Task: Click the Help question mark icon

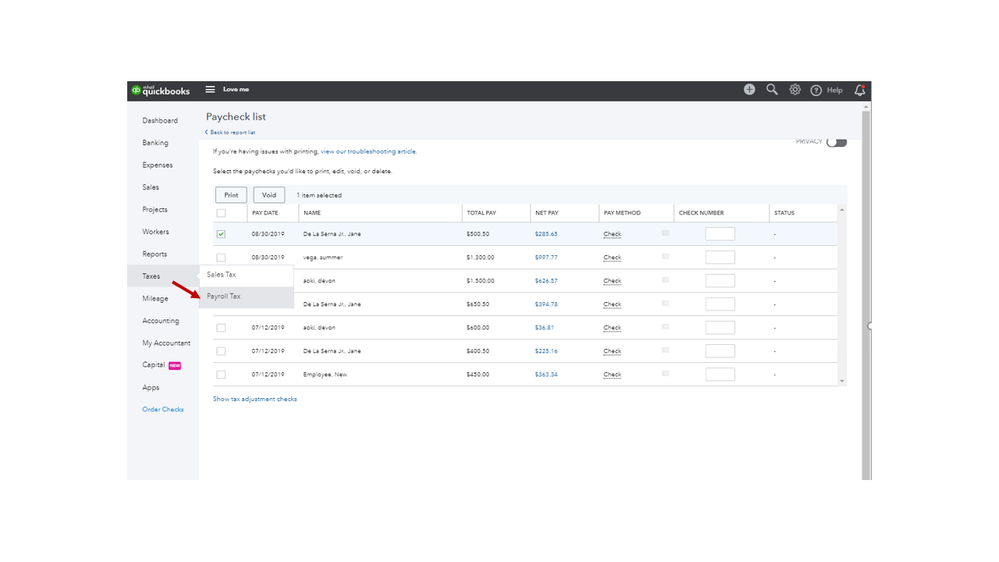Action: [x=816, y=91]
